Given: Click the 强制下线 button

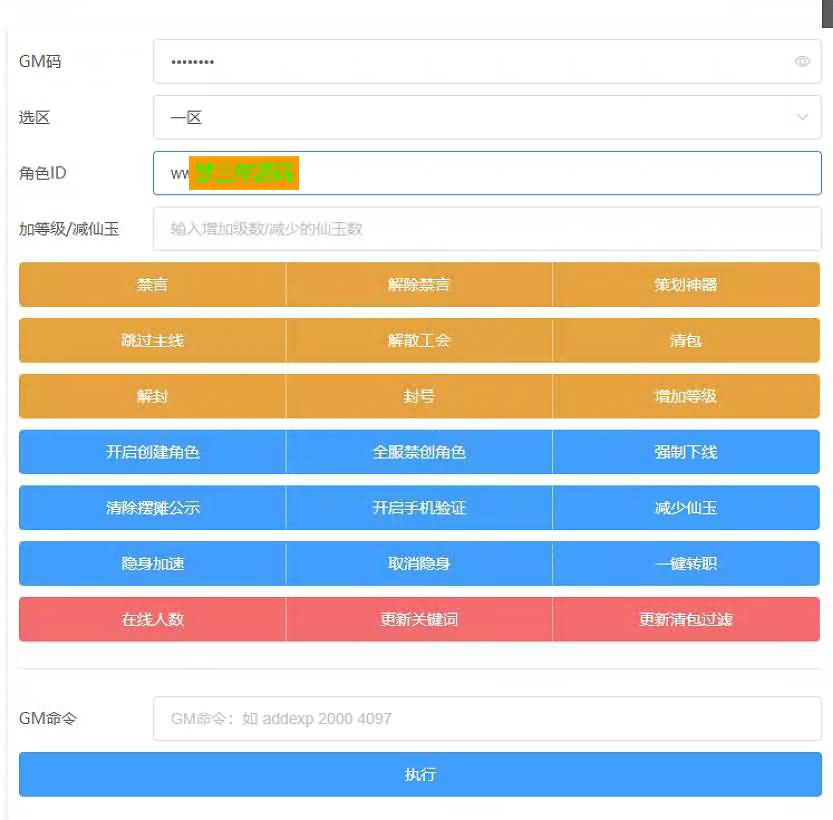Looking at the screenshot, I should [x=686, y=452].
